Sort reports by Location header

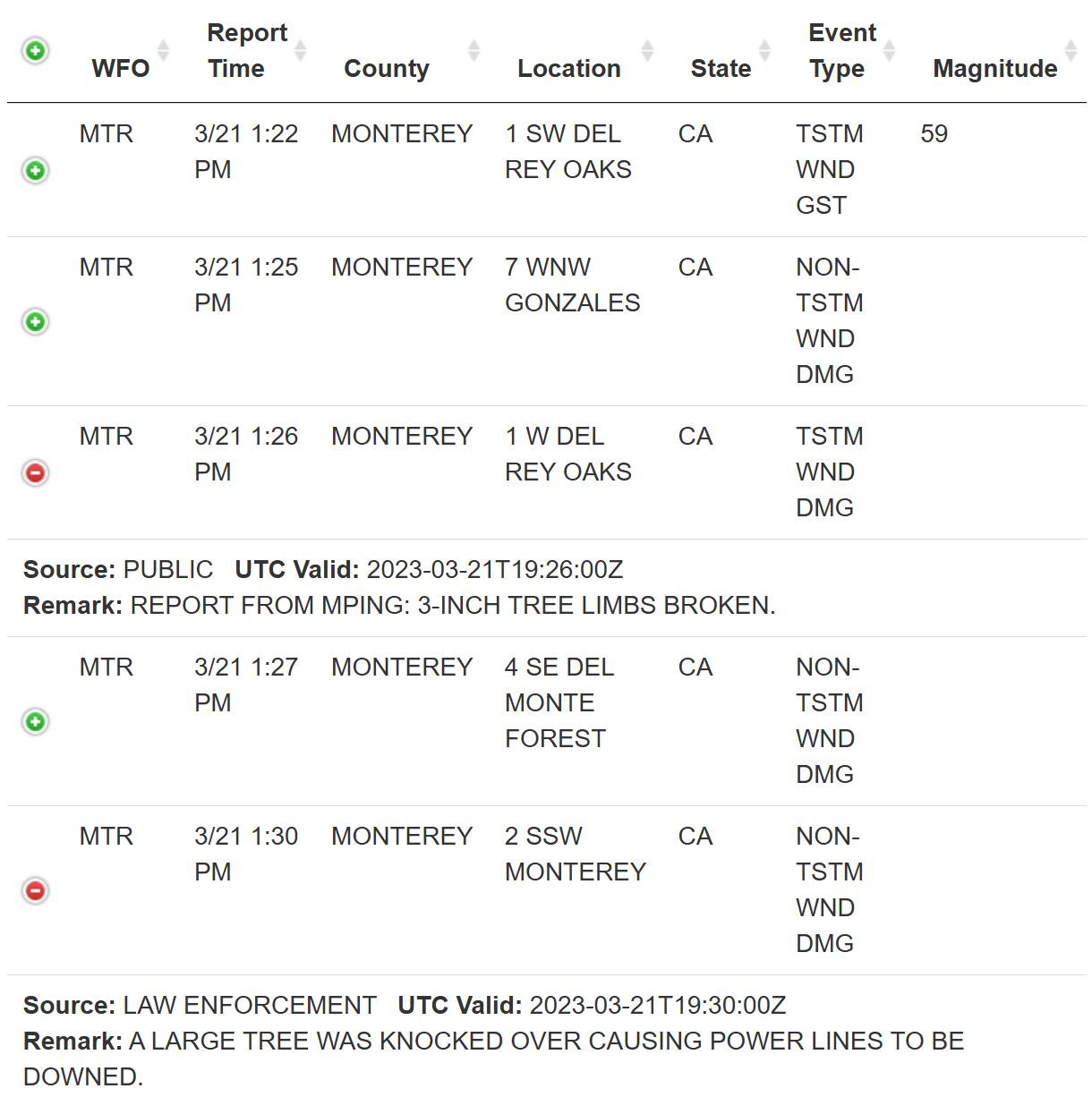(569, 69)
